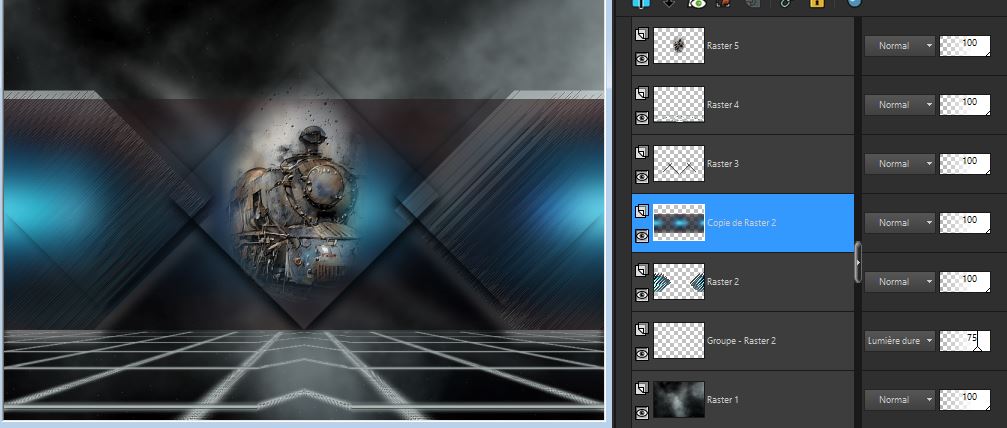
Task: Hide the Groupe - Raster 2 layer
Action: (x=642, y=354)
